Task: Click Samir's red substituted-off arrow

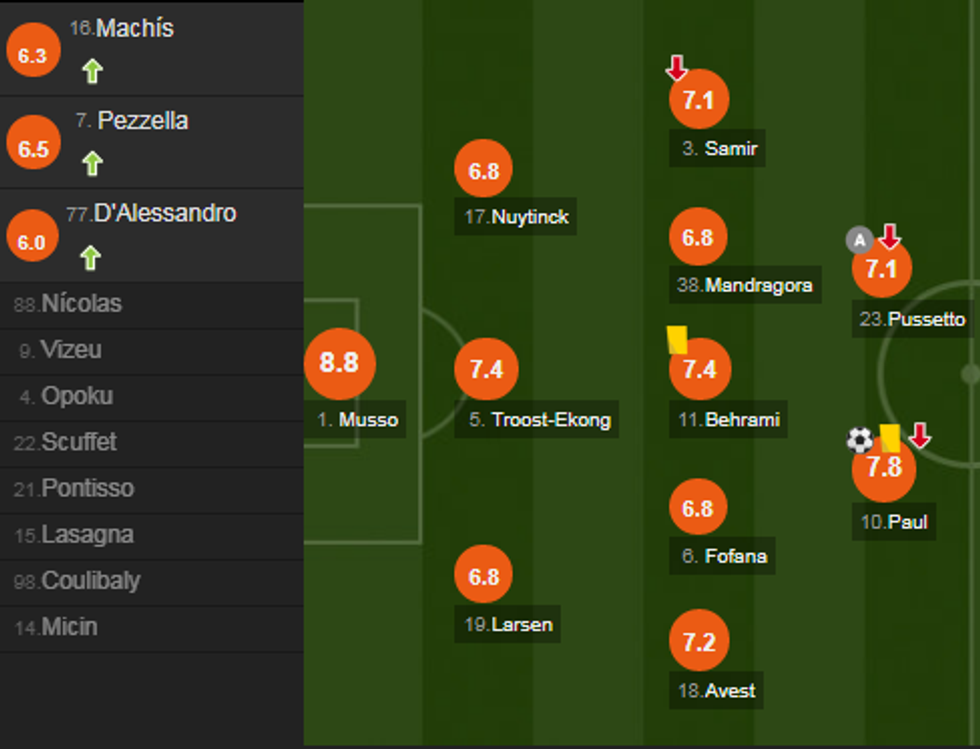Action: 677,68
